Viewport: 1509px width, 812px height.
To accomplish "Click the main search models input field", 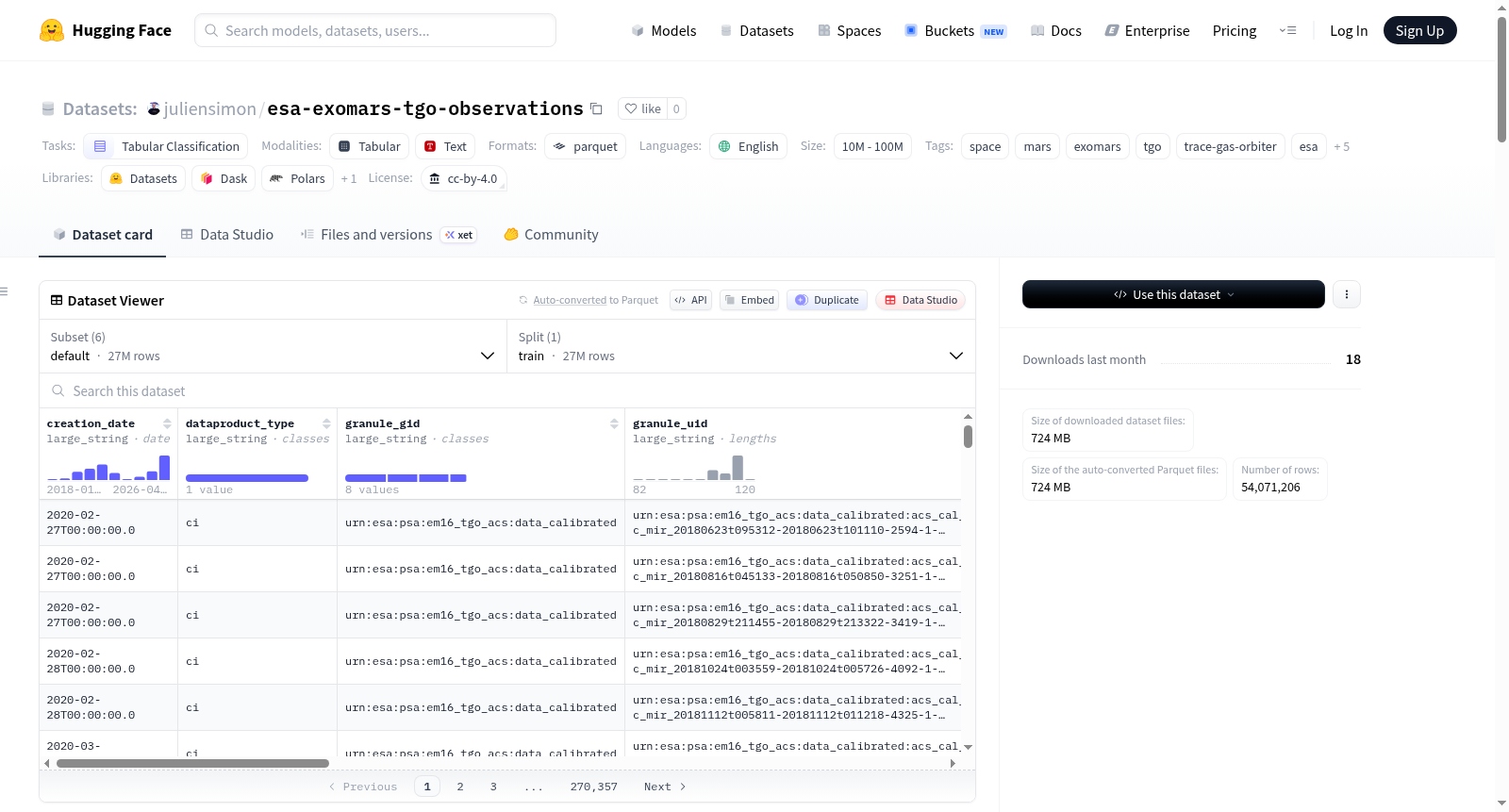I will tap(375, 30).
